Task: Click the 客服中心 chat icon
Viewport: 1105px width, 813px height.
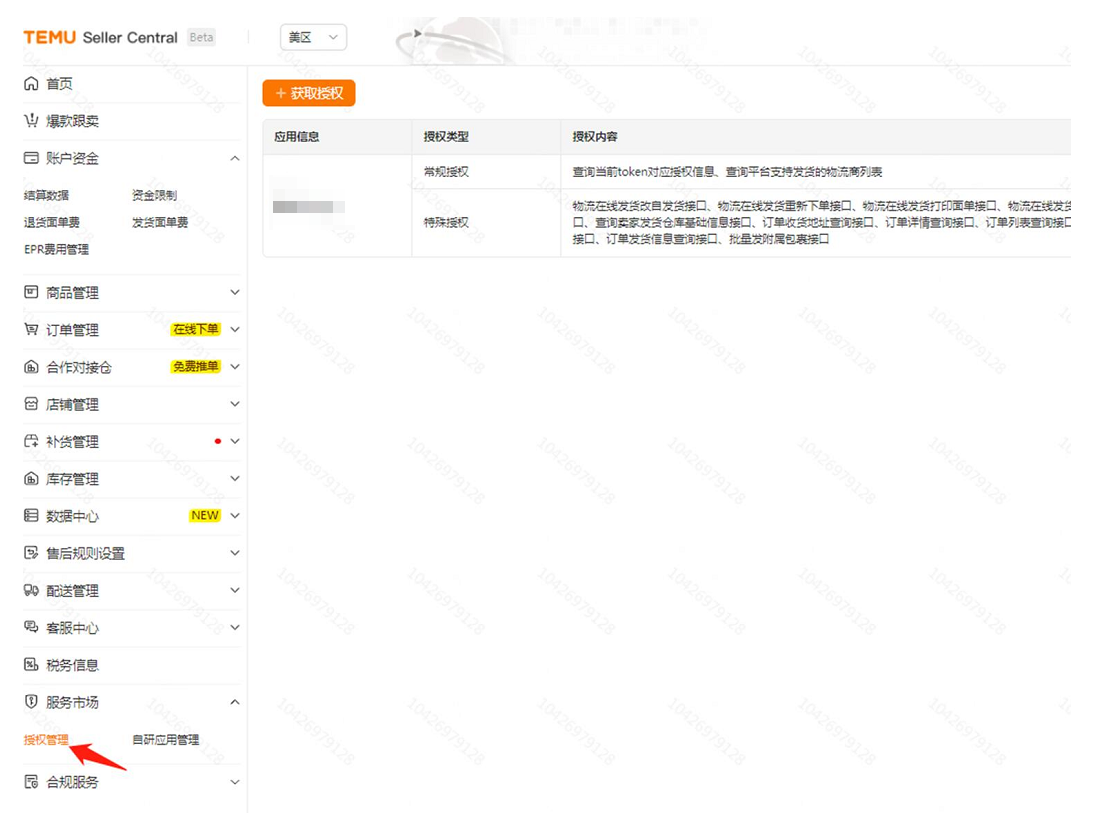Action: click(31, 628)
